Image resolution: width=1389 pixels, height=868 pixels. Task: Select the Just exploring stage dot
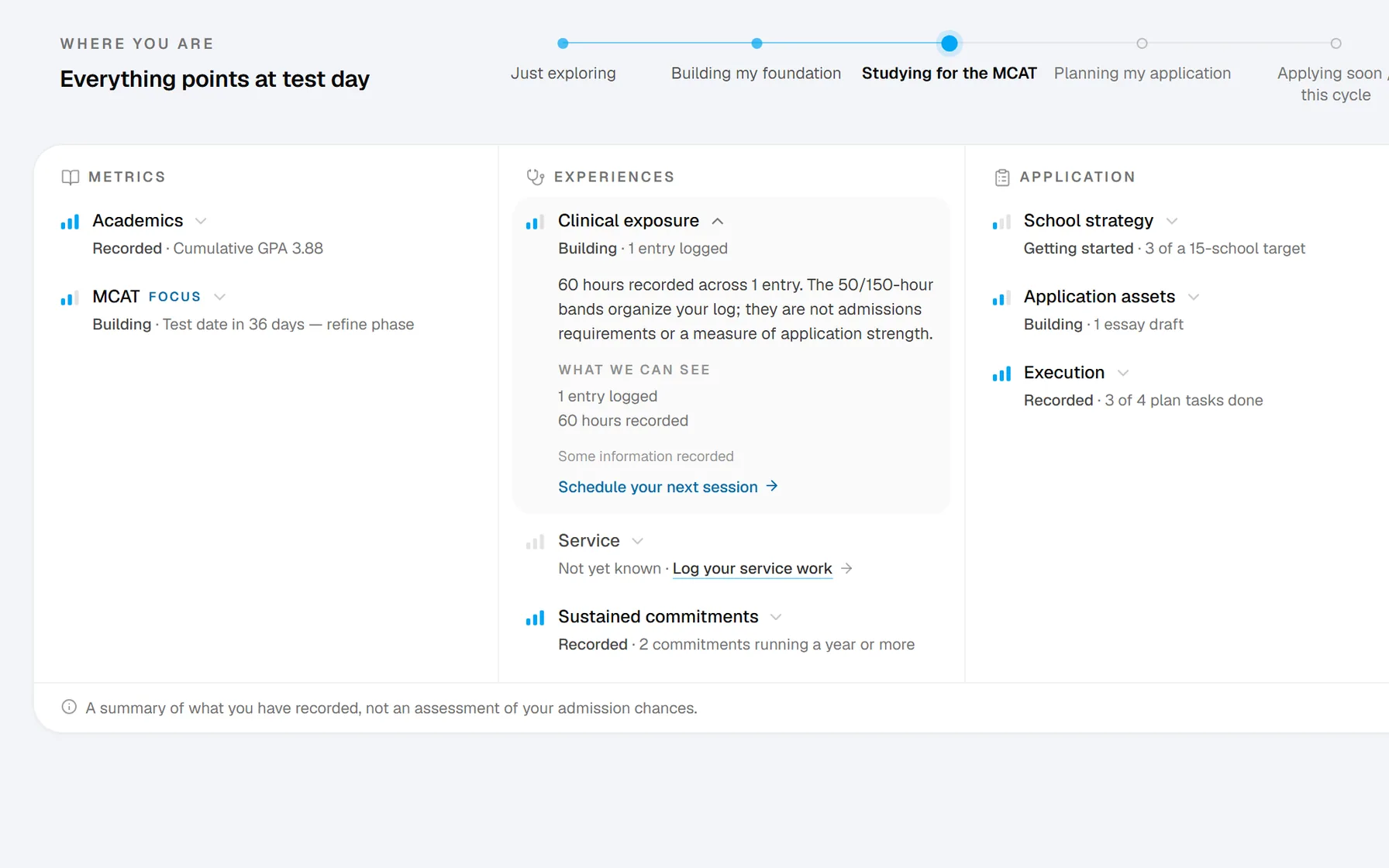(x=564, y=43)
